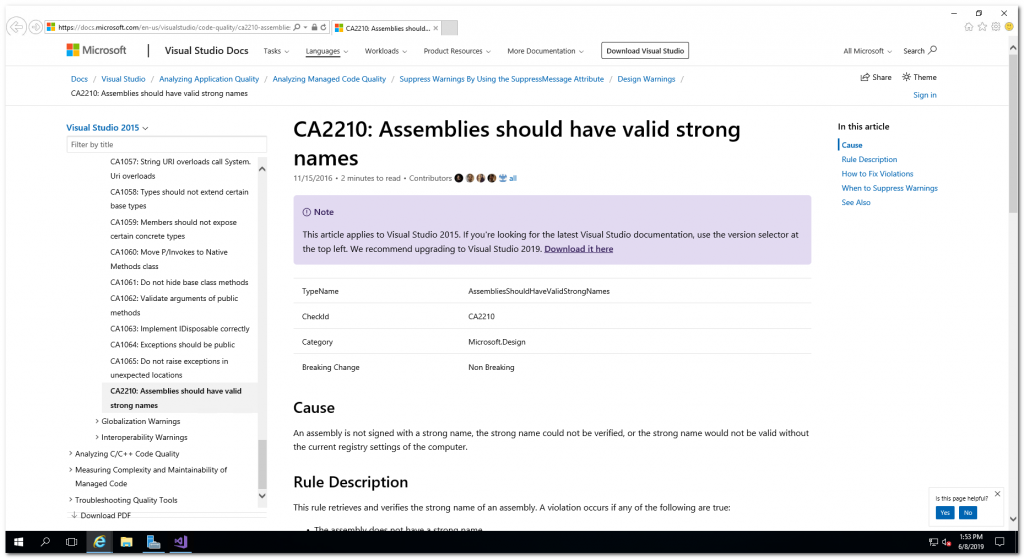The height and width of the screenshot is (559, 1024).
Task: Click the Server Manager taskbar icon
Action: point(153,542)
